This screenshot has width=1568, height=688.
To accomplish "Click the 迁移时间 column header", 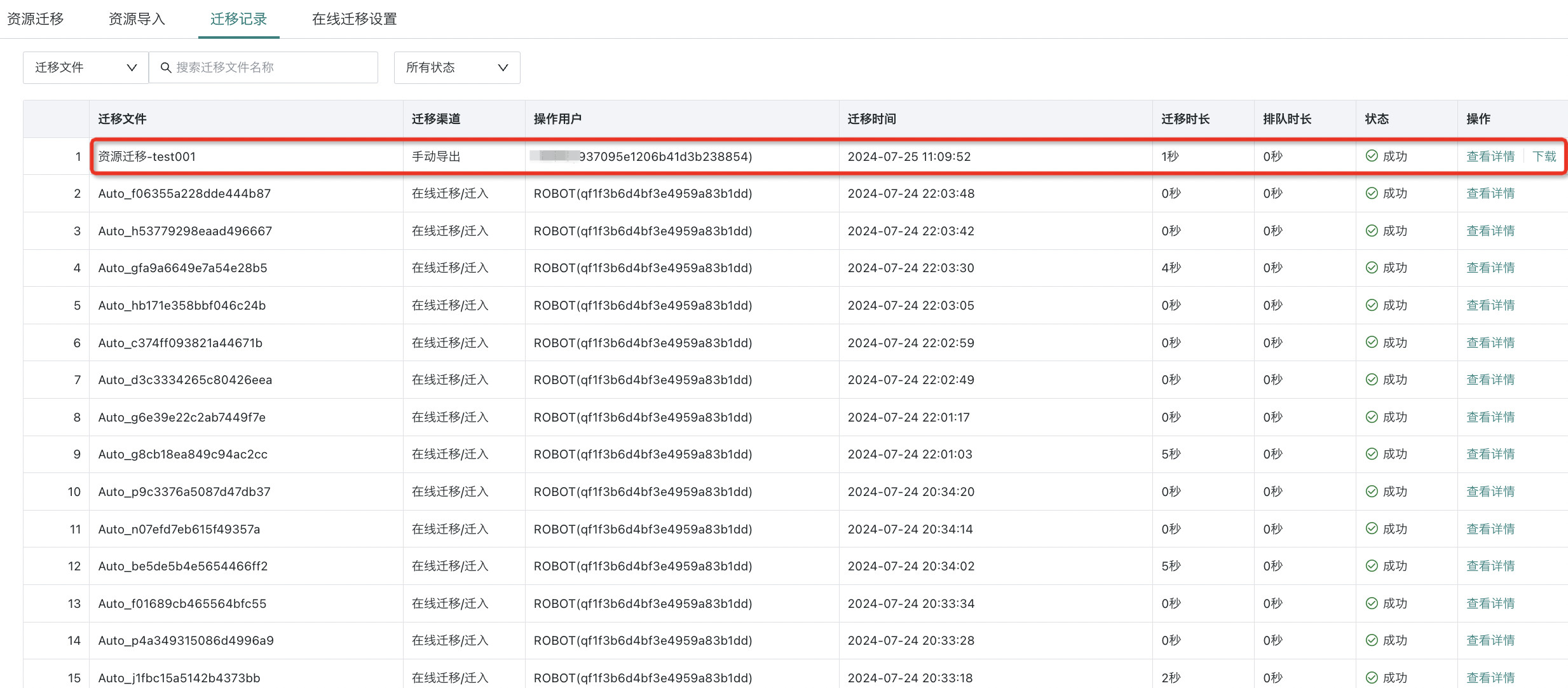I will (871, 119).
